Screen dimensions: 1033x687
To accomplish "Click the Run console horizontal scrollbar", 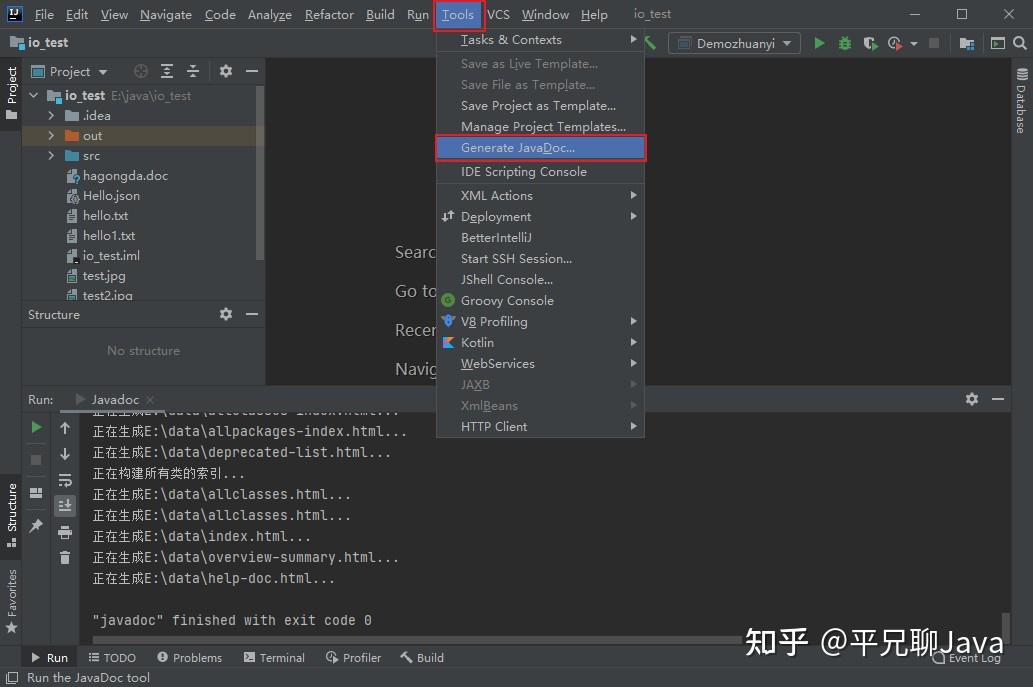I will pyautogui.click(x=416, y=640).
